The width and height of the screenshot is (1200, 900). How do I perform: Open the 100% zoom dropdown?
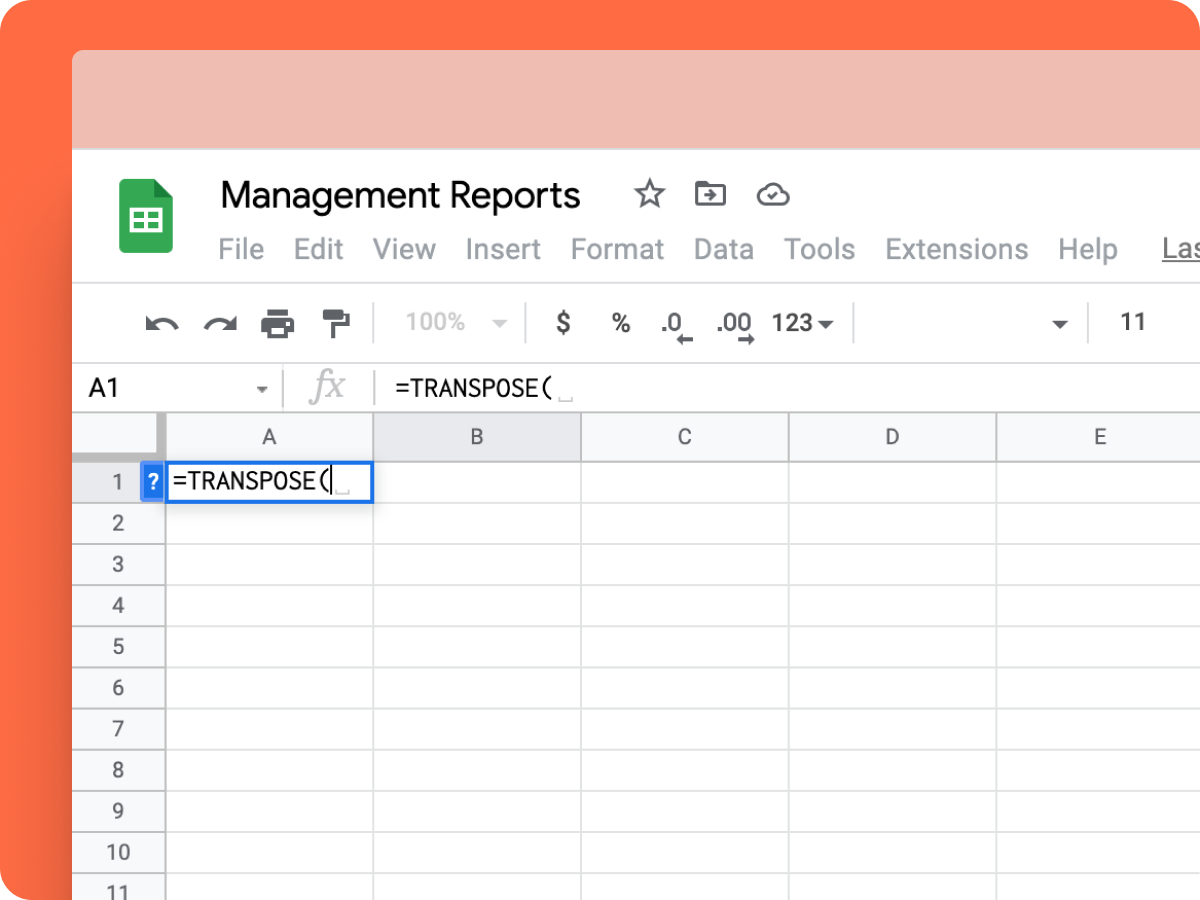click(x=456, y=323)
